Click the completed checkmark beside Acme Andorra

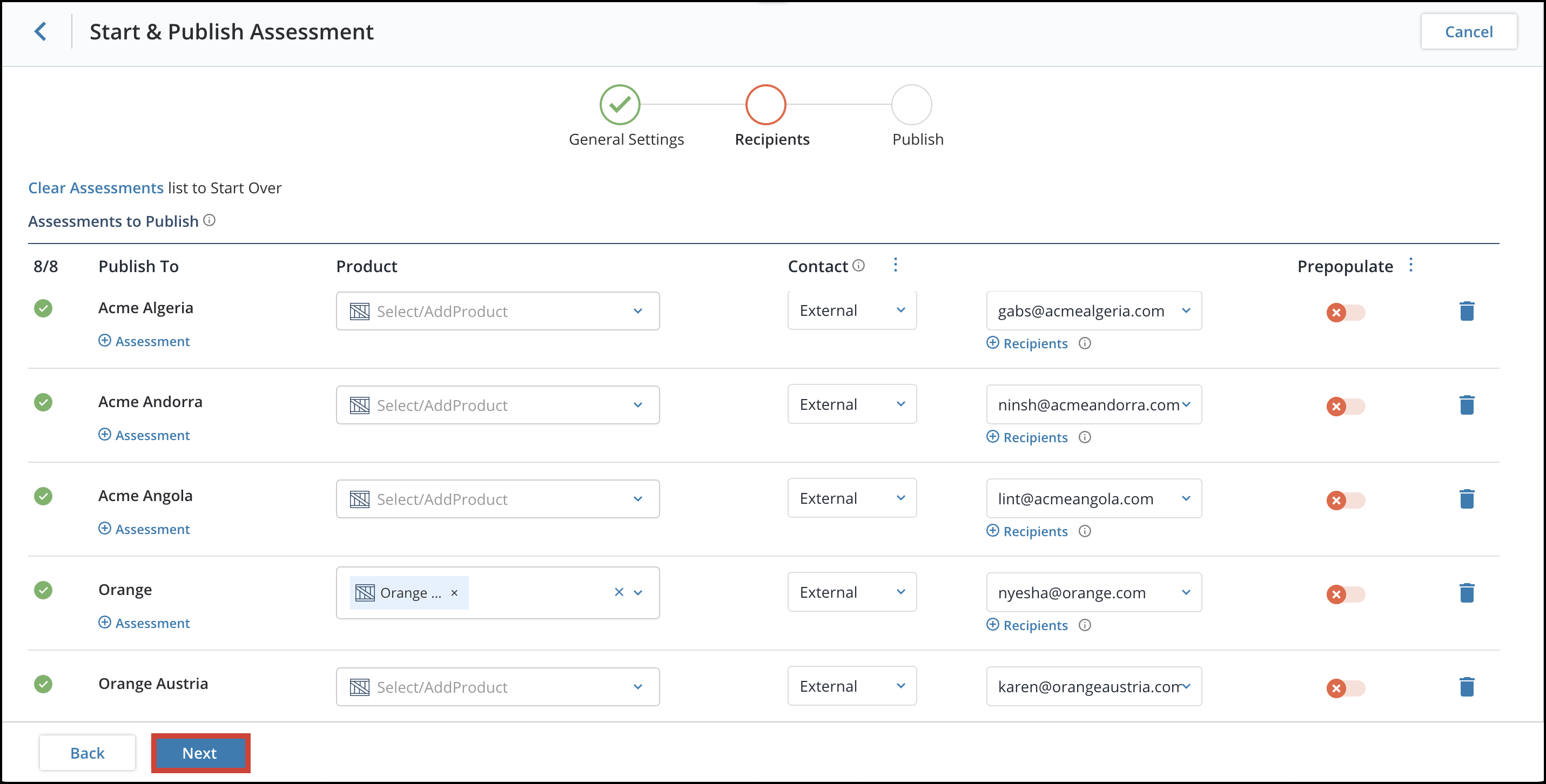tap(43, 402)
